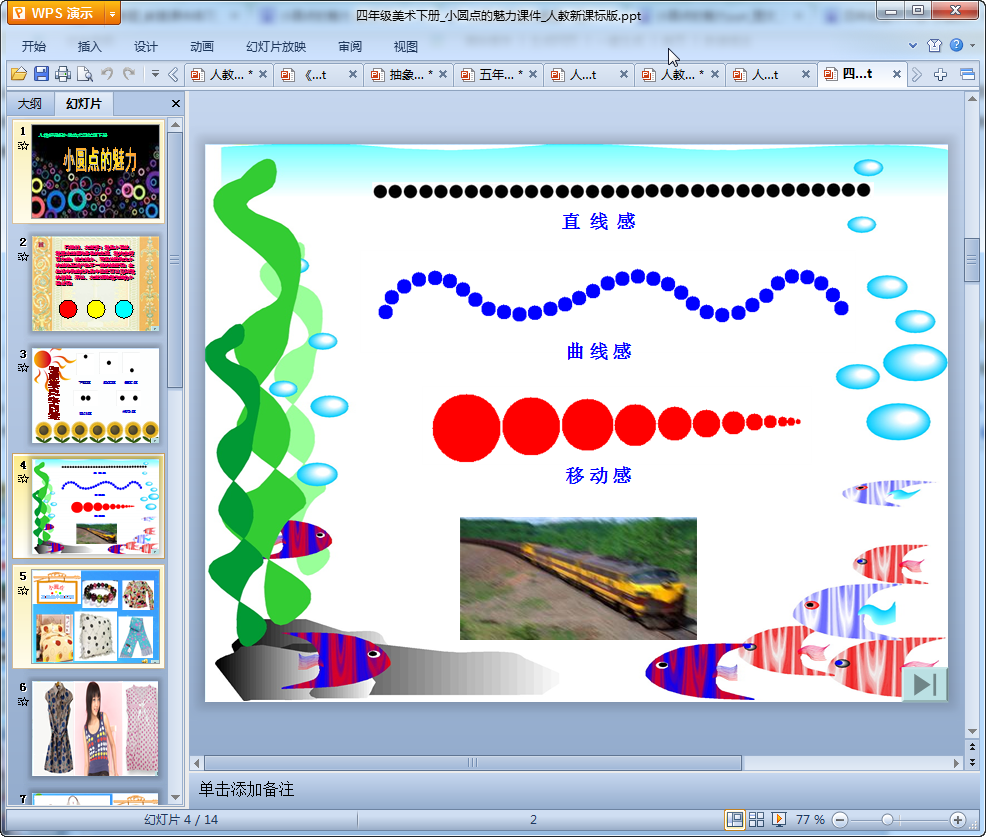Click the vertical scrollbar up arrow in editing area

(x=972, y=99)
